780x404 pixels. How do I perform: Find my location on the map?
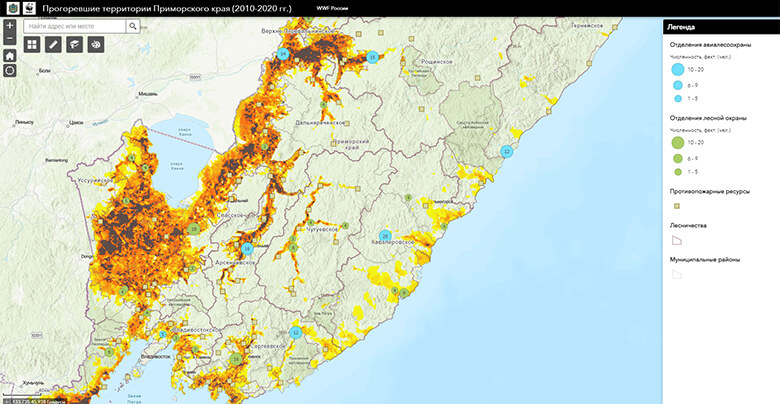click(10, 70)
